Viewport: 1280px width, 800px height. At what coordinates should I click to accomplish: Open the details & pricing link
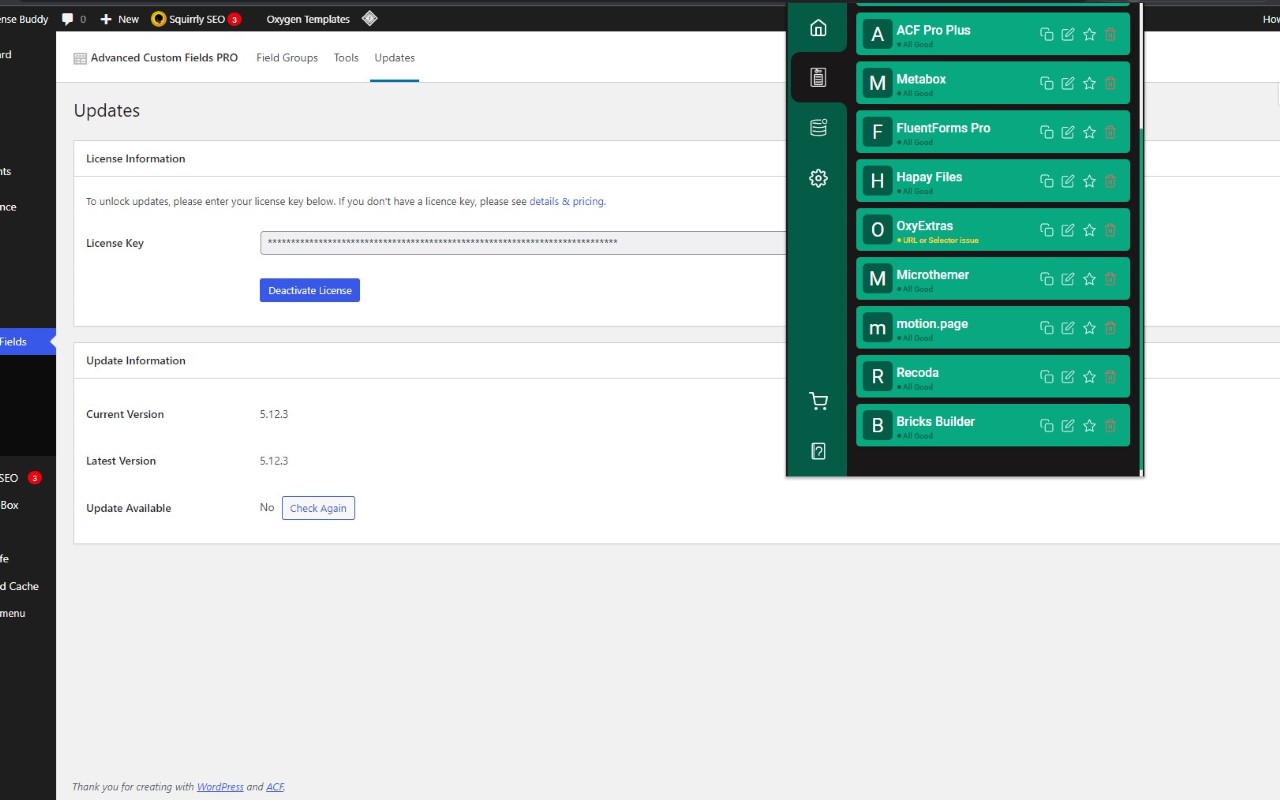pos(566,201)
